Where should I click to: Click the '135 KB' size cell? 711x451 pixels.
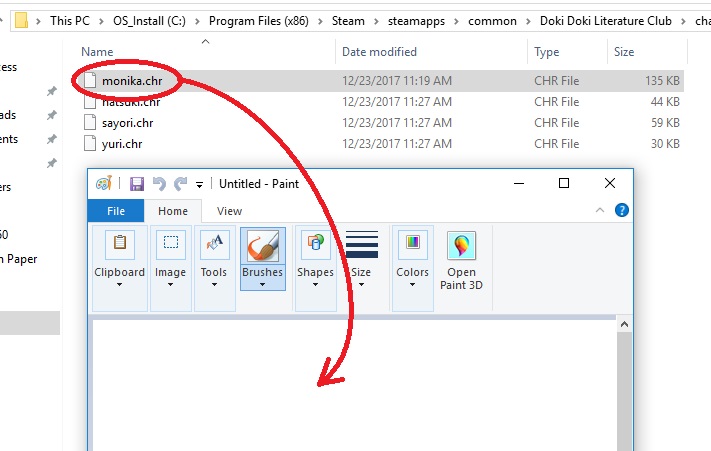[x=662, y=81]
